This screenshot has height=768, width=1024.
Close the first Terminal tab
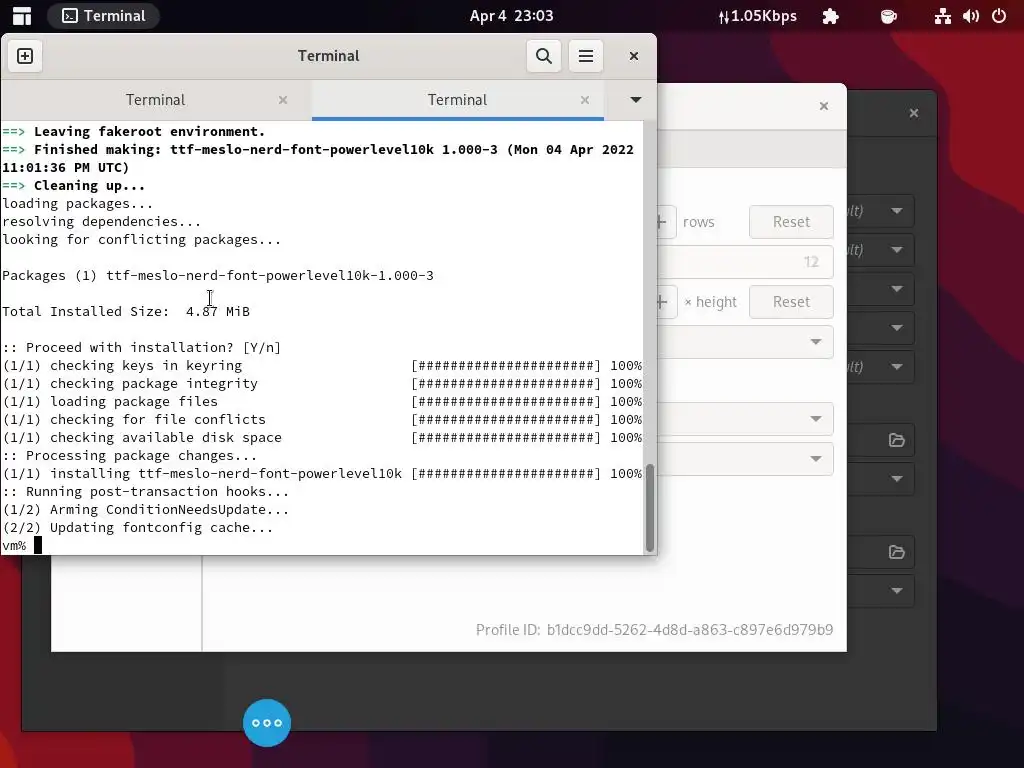283,100
